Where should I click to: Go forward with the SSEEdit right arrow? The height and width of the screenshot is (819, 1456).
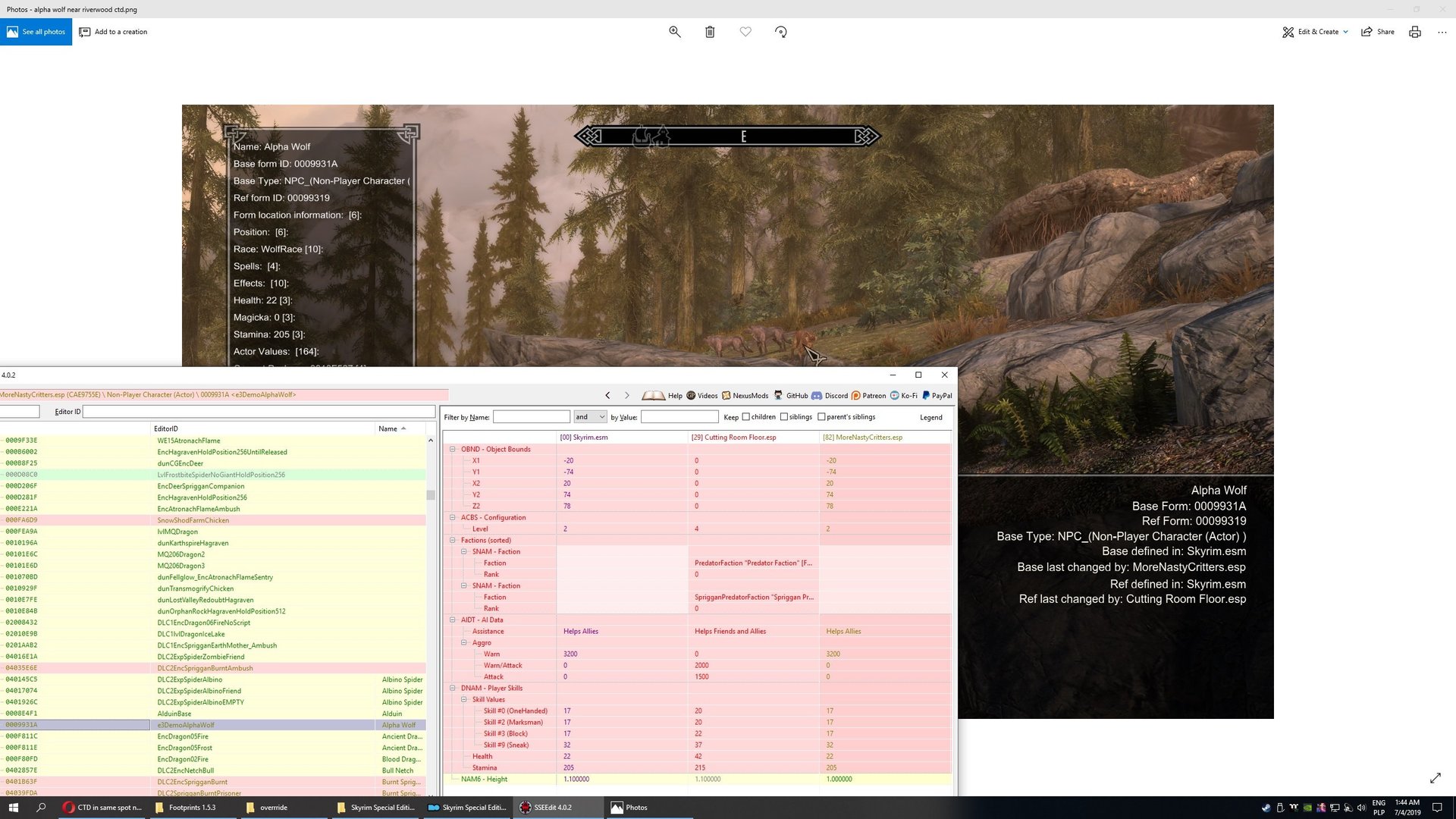tap(626, 396)
